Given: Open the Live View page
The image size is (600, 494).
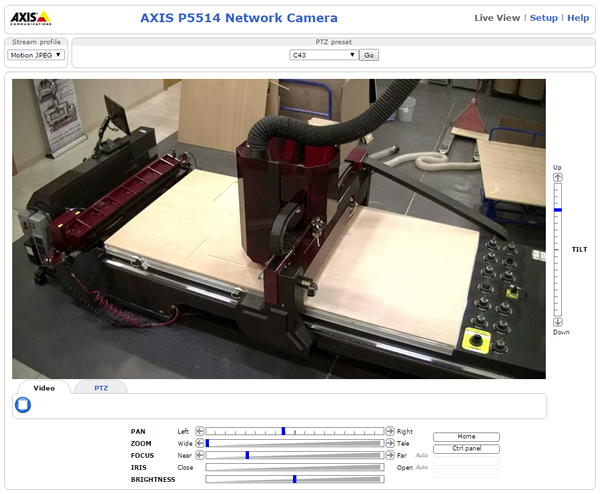Looking at the screenshot, I should click(497, 18).
